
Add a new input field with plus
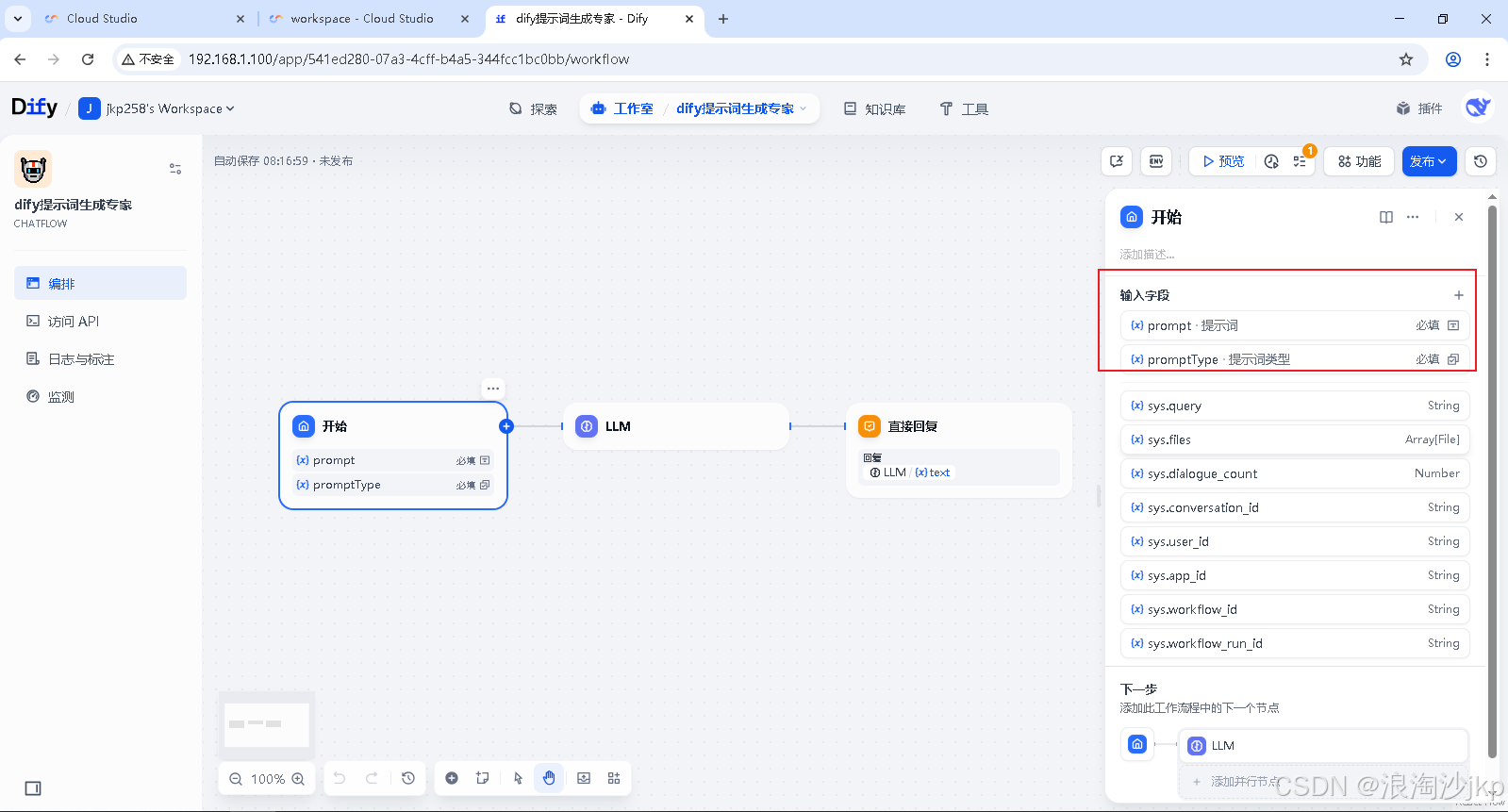pos(1459,295)
